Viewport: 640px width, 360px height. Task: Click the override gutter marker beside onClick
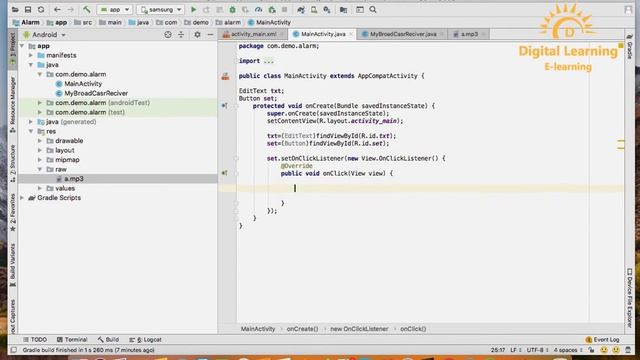click(x=224, y=173)
